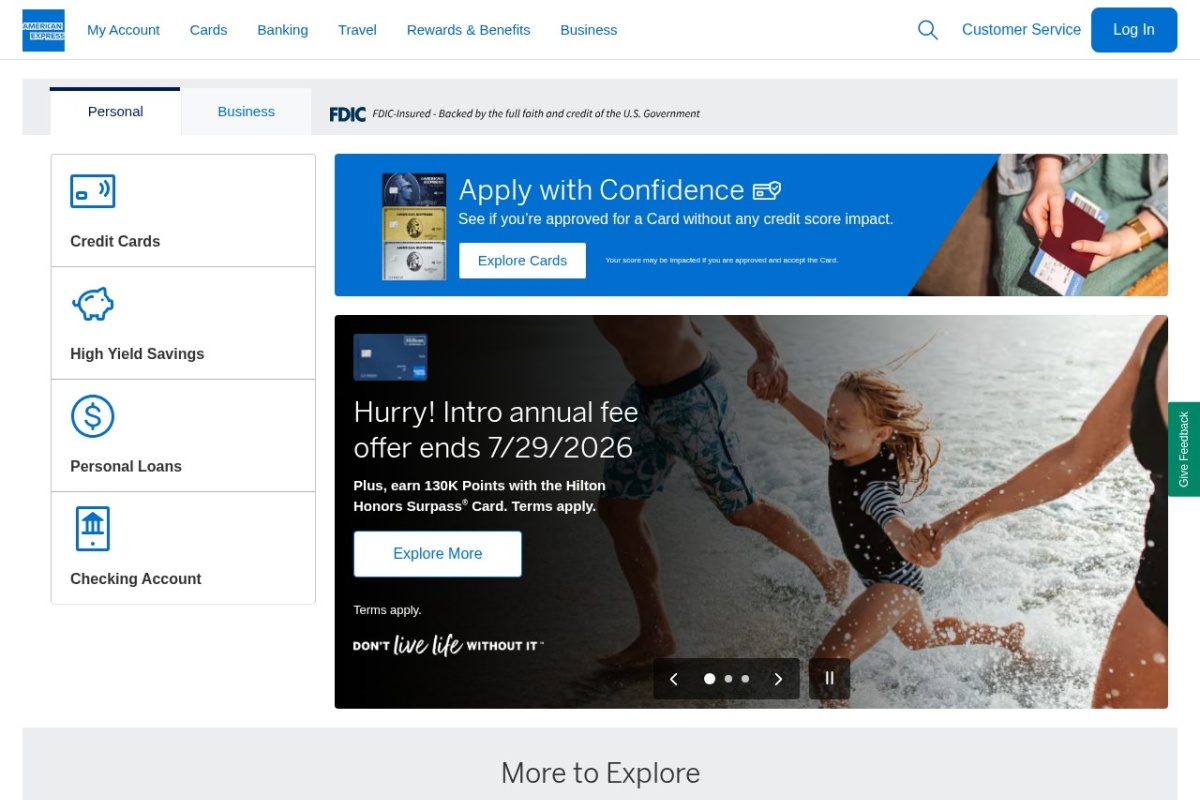Viewport: 1200px width, 800px height.
Task: Click the Explore Cards button
Action: pyautogui.click(x=522, y=260)
